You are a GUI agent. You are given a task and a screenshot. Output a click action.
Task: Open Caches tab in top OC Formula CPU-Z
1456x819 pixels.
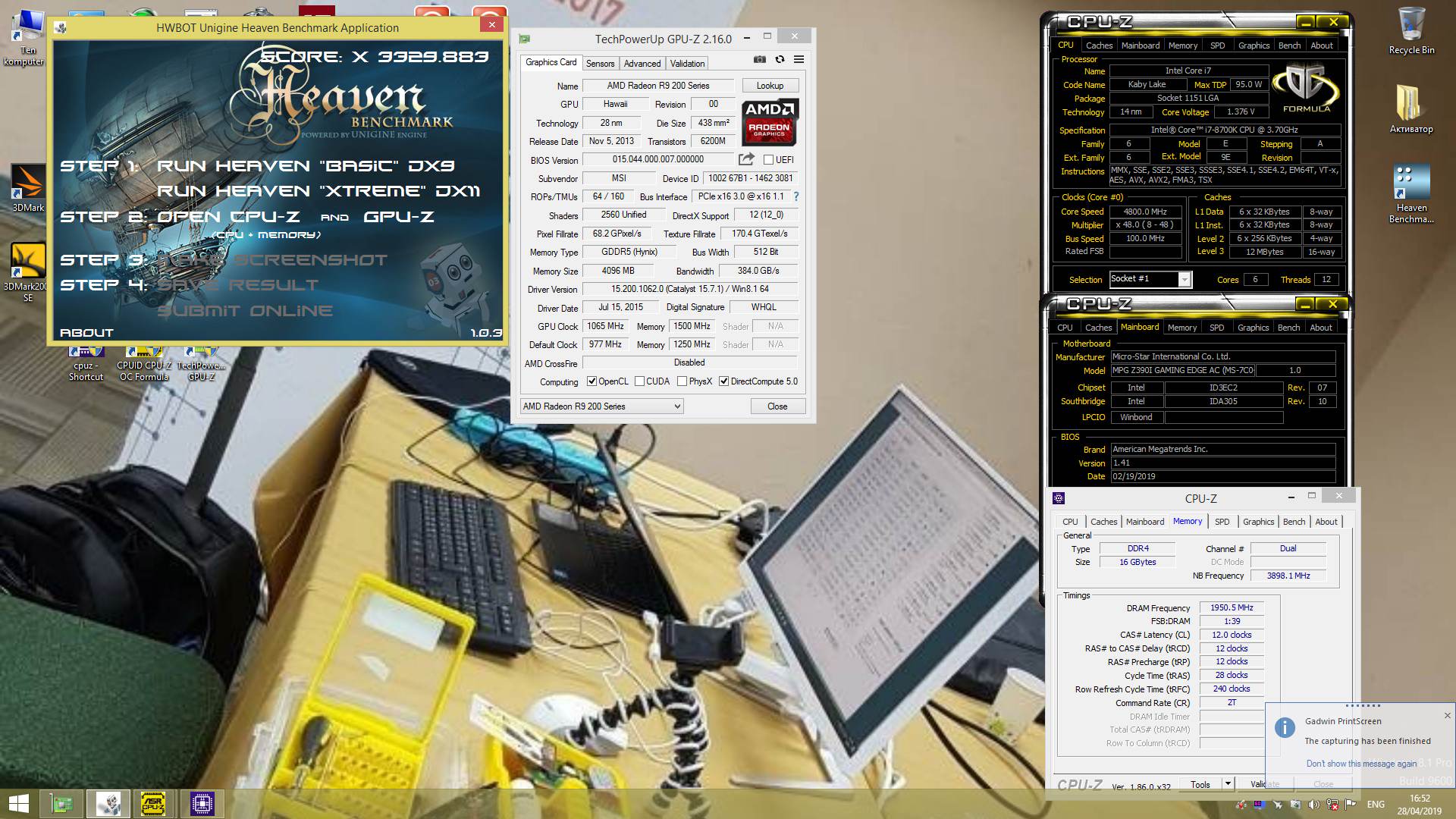[1099, 45]
